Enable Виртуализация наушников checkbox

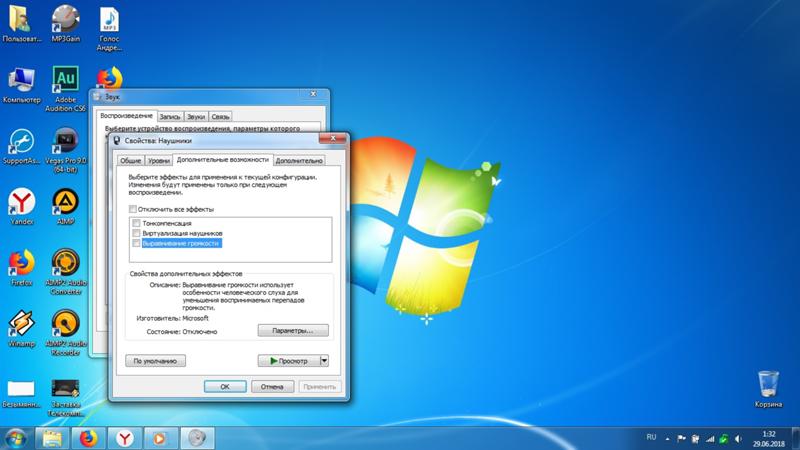[136, 233]
